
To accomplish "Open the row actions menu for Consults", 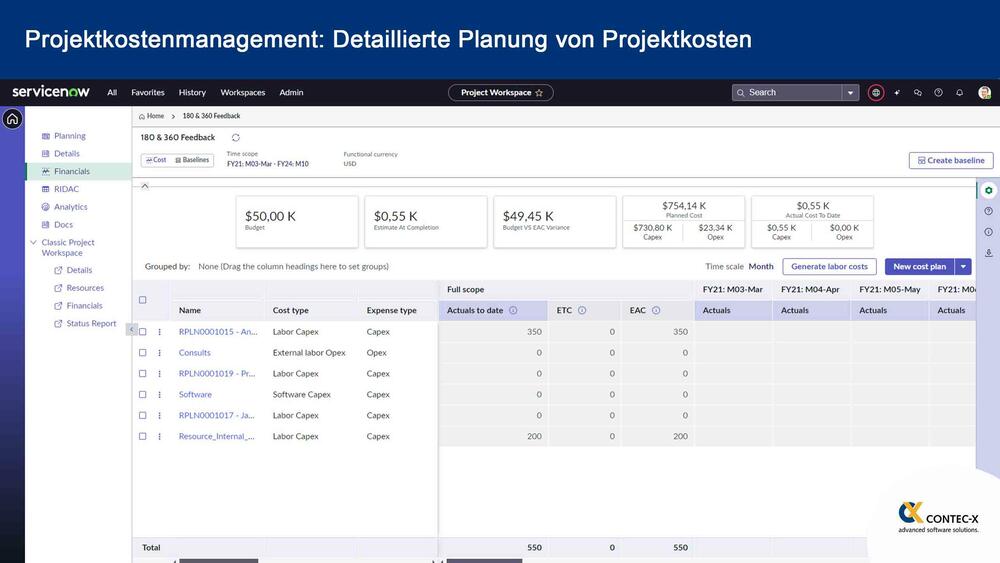I will (x=159, y=353).
